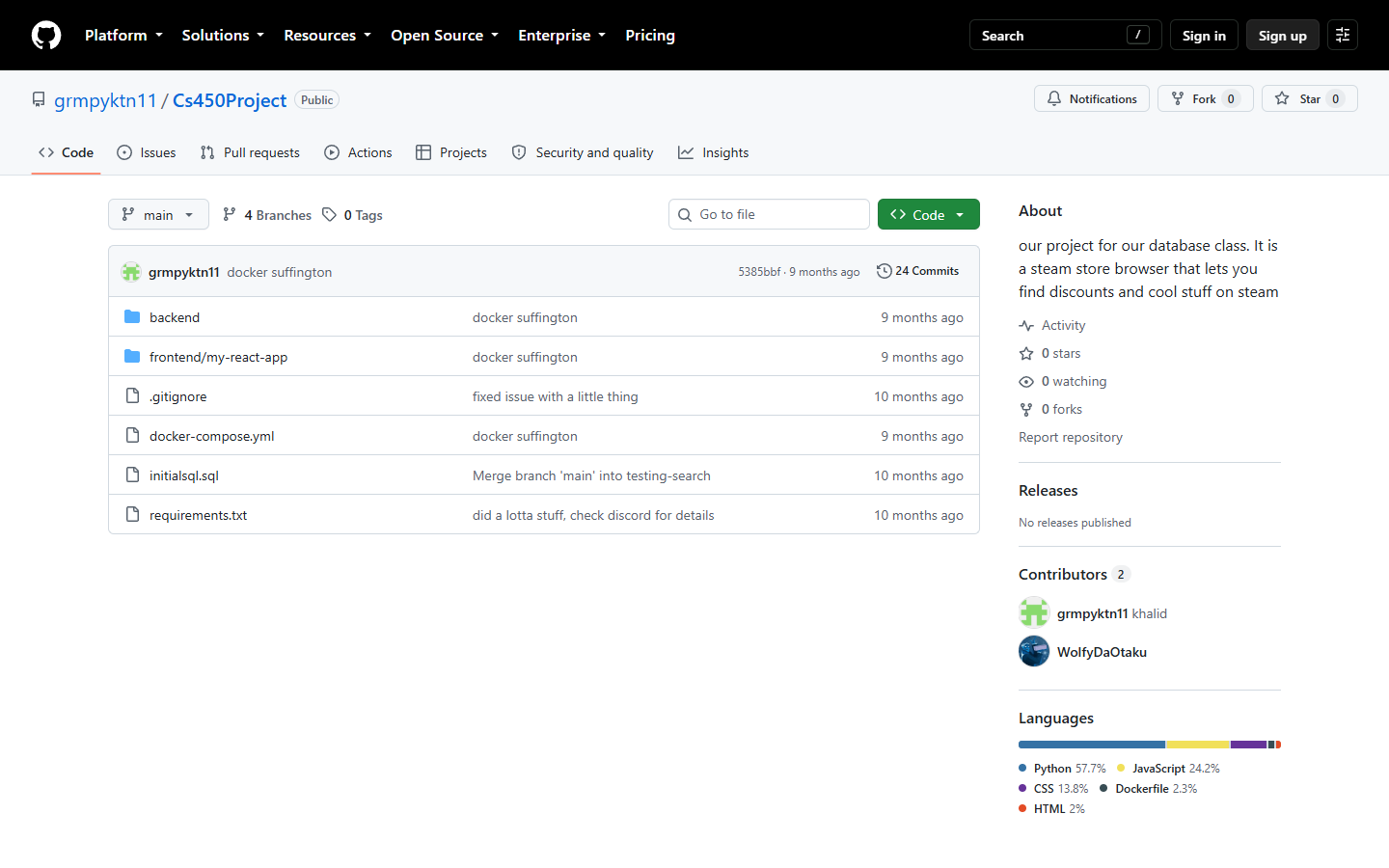The height and width of the screenshot is (868, 1389).
Task: Click the grmpyktn11 contributor avatar
Action: pos(1034,612)
